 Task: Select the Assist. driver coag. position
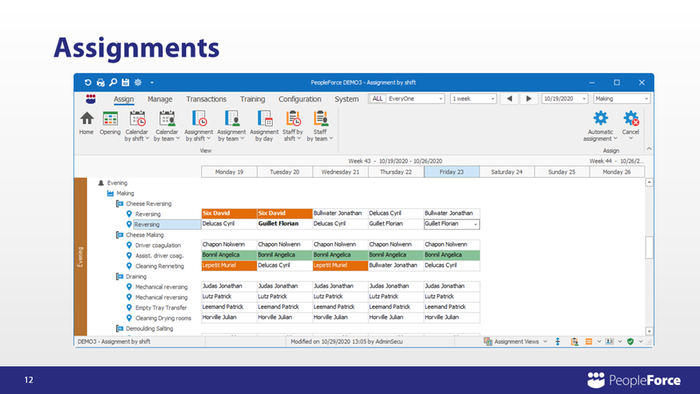pyautogui.click(x=159, y=256)
